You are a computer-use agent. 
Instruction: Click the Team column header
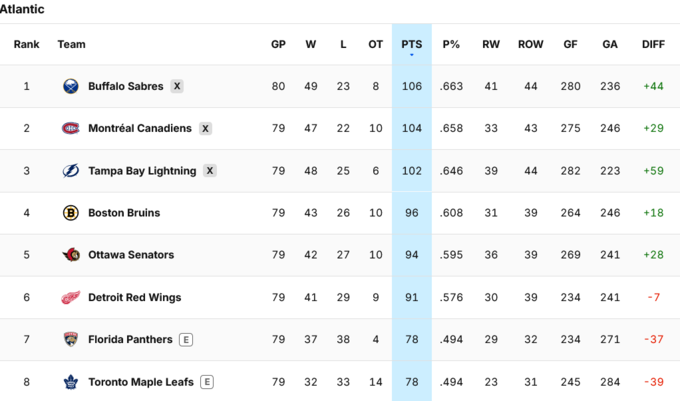pyautogui.click(x=72, y=44)
